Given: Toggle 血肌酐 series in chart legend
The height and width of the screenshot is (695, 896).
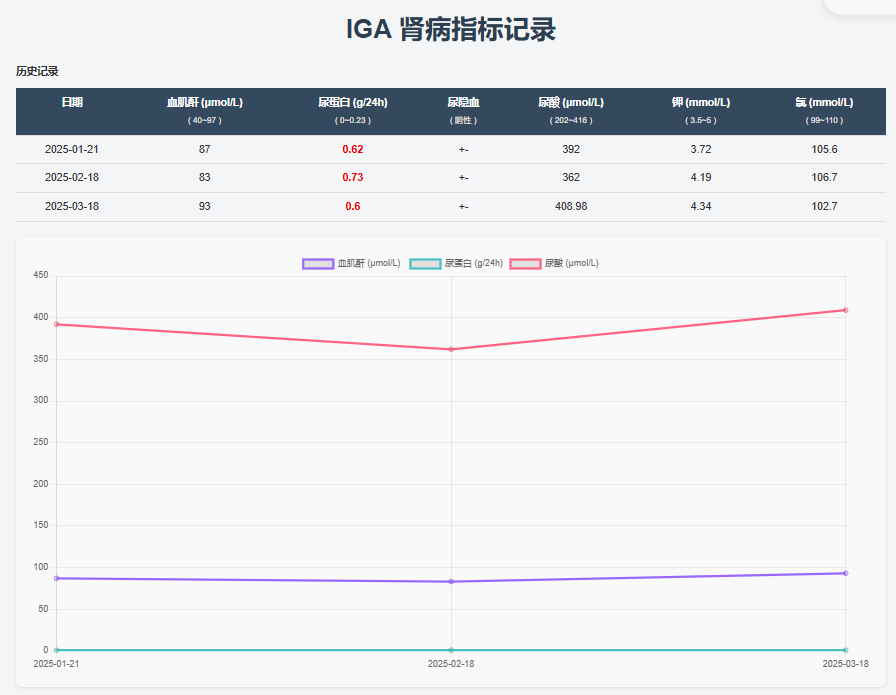Looking at the screenshot, I should tap(351, 263).
